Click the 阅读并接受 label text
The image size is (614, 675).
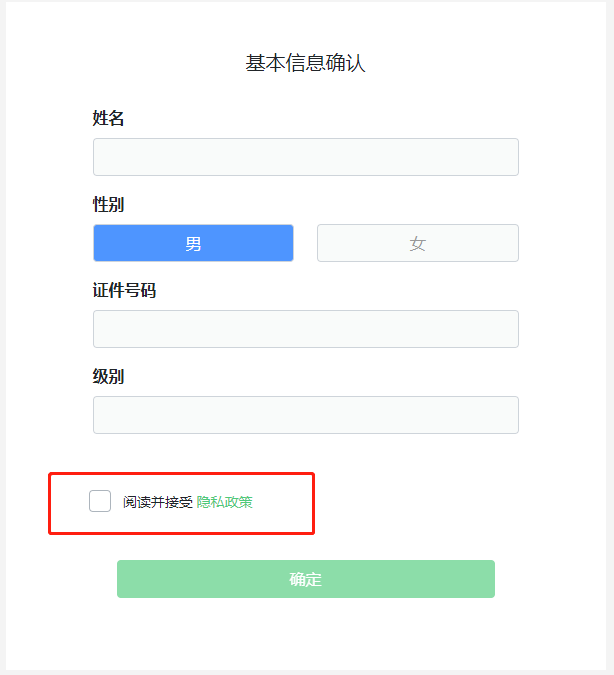point(157,502)
